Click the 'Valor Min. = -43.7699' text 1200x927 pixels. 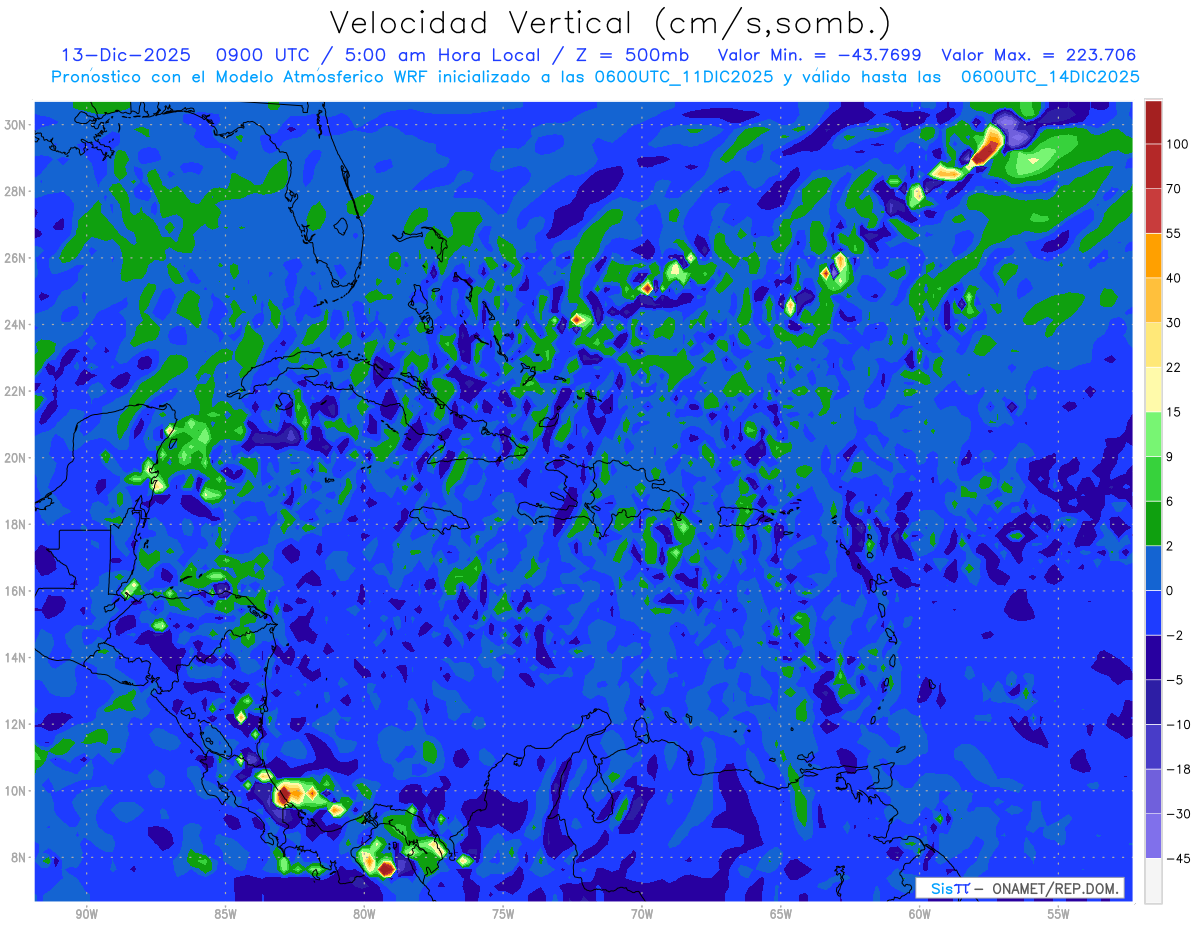coord(820,55)
